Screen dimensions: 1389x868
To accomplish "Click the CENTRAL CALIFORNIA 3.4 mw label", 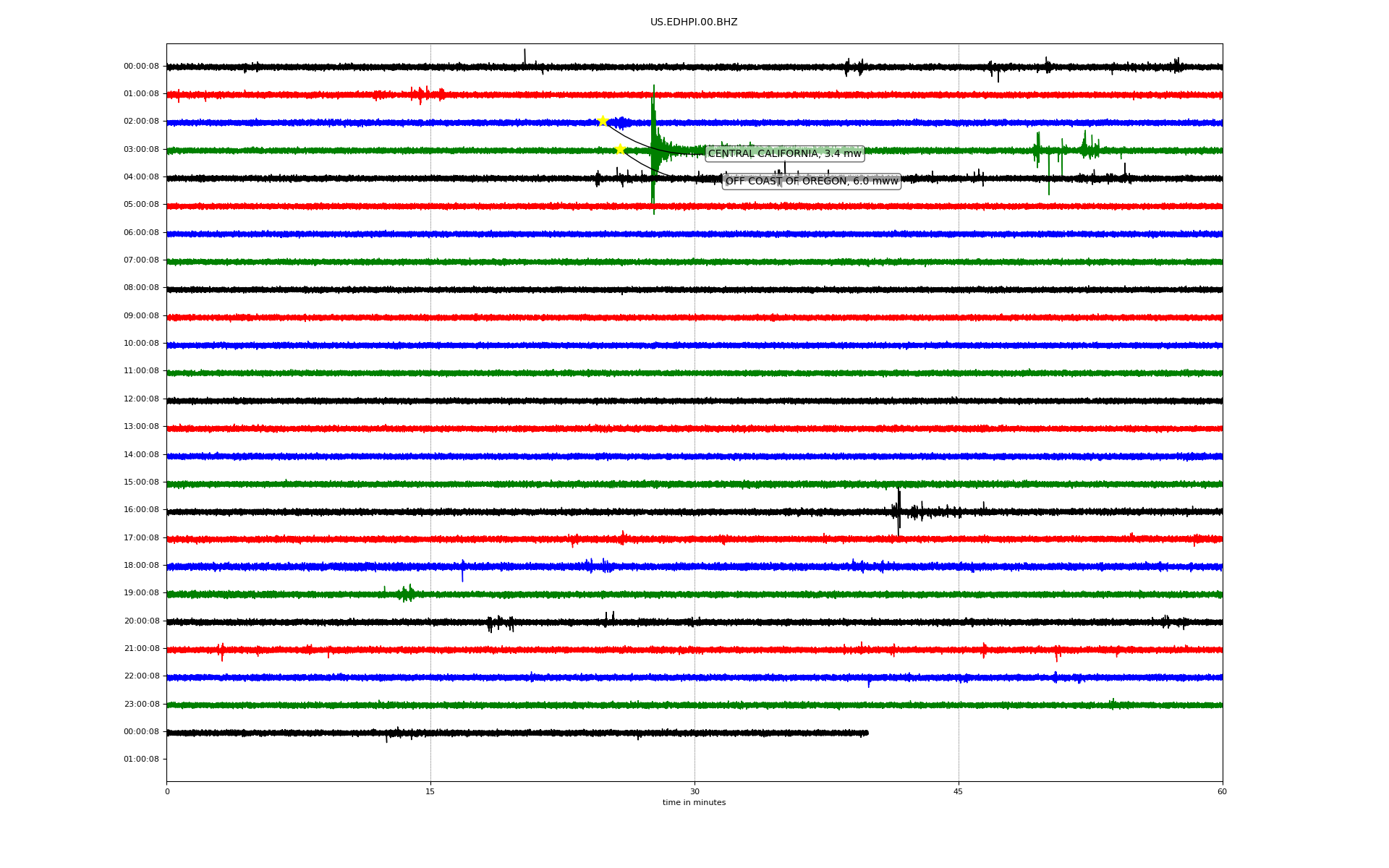I will click(x=784, y=153).
